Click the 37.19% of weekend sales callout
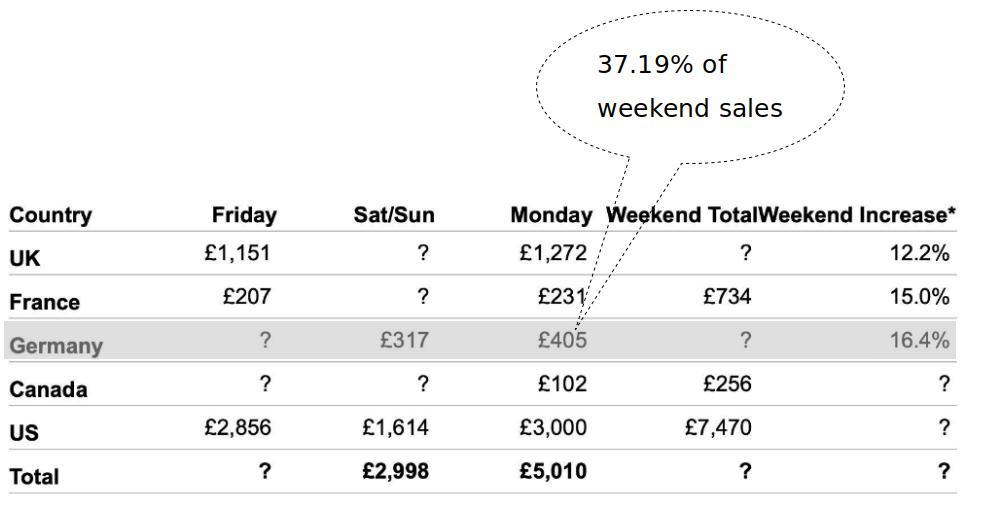The image size is (999, 507). pos(690,87)
